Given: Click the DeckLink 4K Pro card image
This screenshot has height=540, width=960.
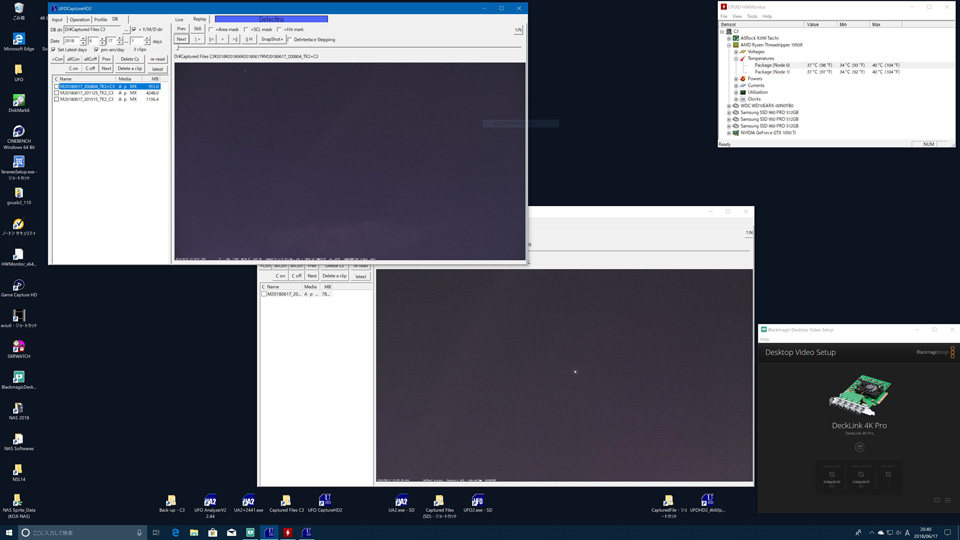Looking at the screenshot, I should 860,395.
